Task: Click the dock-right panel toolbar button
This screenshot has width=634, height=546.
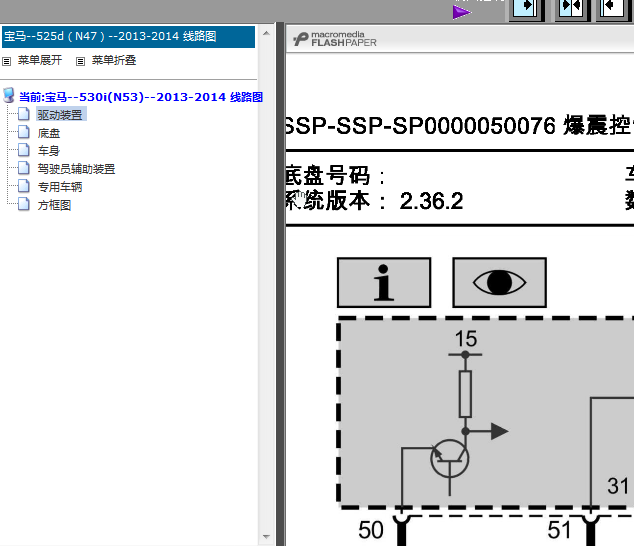Action: (526, 9)
